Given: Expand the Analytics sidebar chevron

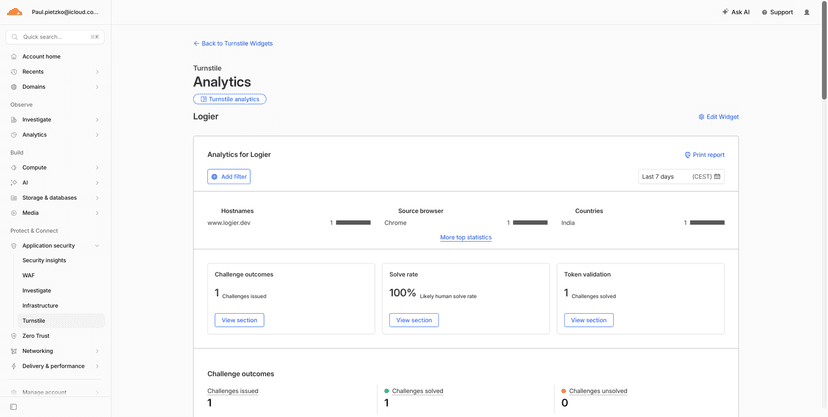Looking at the screenshot, I should pos(97,135).
